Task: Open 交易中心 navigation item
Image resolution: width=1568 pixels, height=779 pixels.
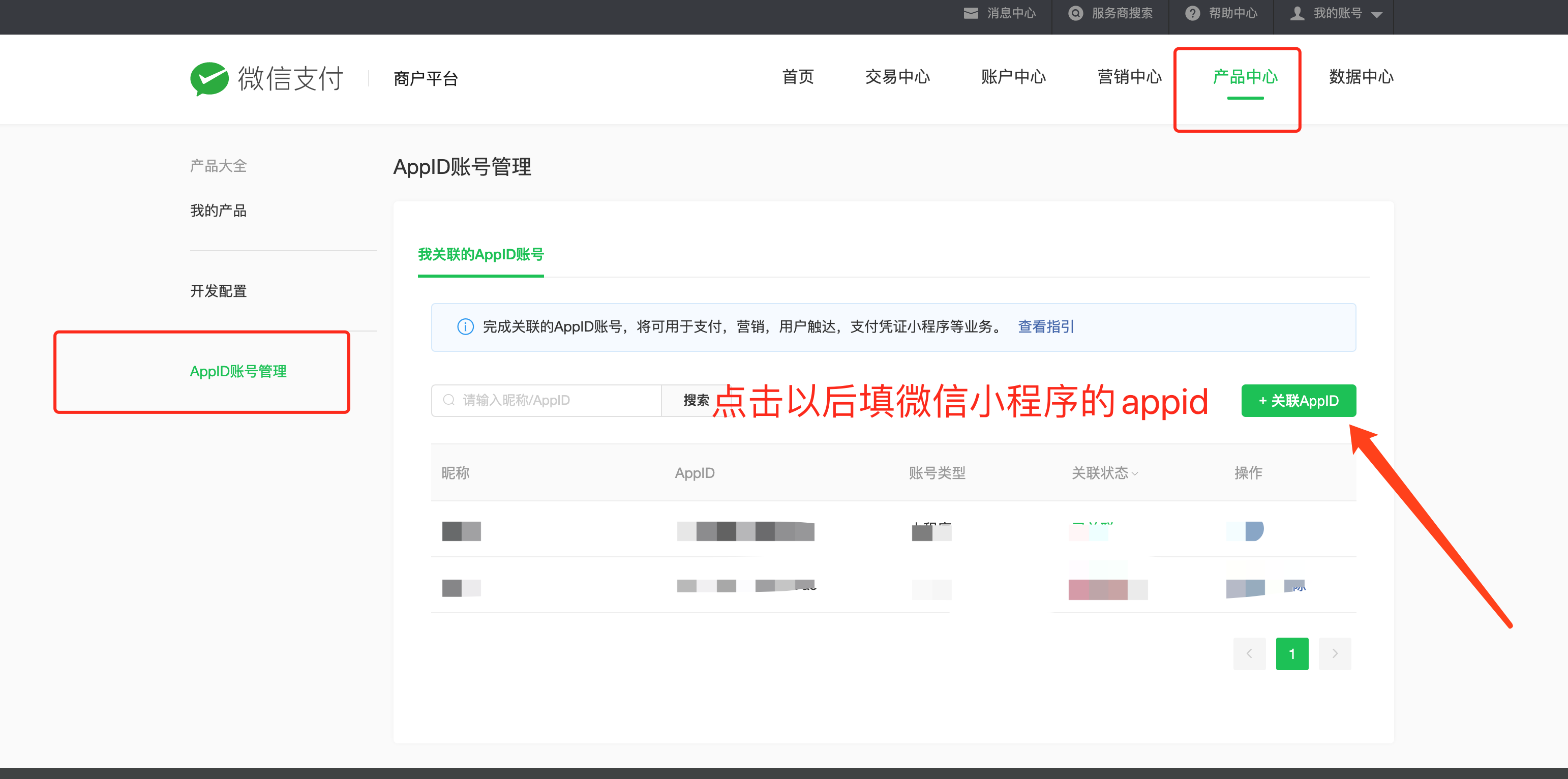Action: tap(897, 77)
